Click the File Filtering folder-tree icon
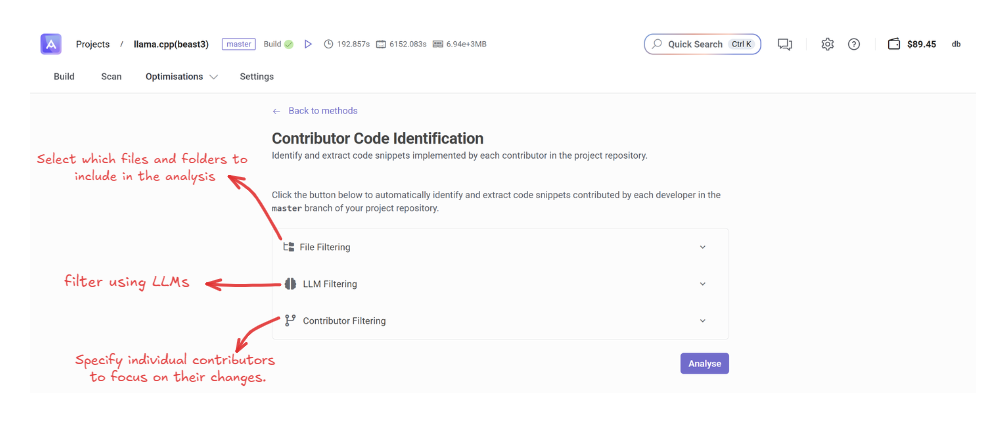 coord(289,247)
